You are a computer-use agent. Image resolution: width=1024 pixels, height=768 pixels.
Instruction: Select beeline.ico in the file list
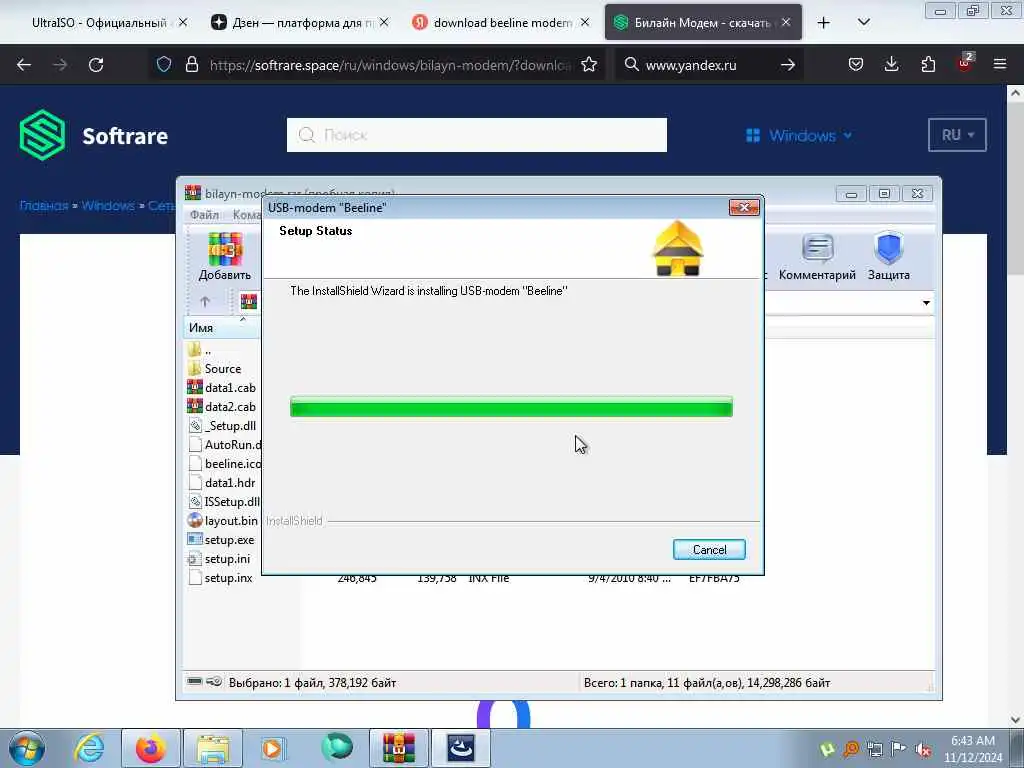pyautogui.click(x=224, y=463)
